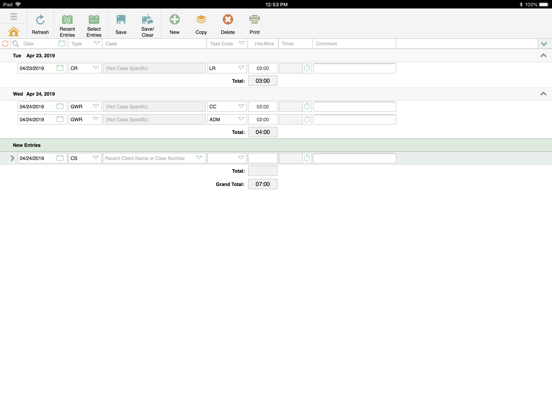Click the orange reset filter icon
The height and width of the screenshot is (414, 552).
[x=5, y=44]
